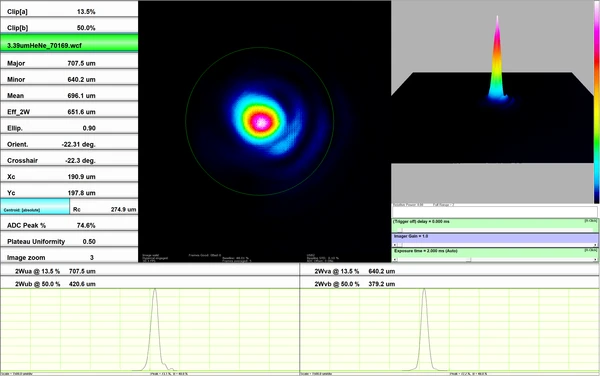Select the Minor 640.2 um readout
Screen dimensions: 600x376
(69, 79)
